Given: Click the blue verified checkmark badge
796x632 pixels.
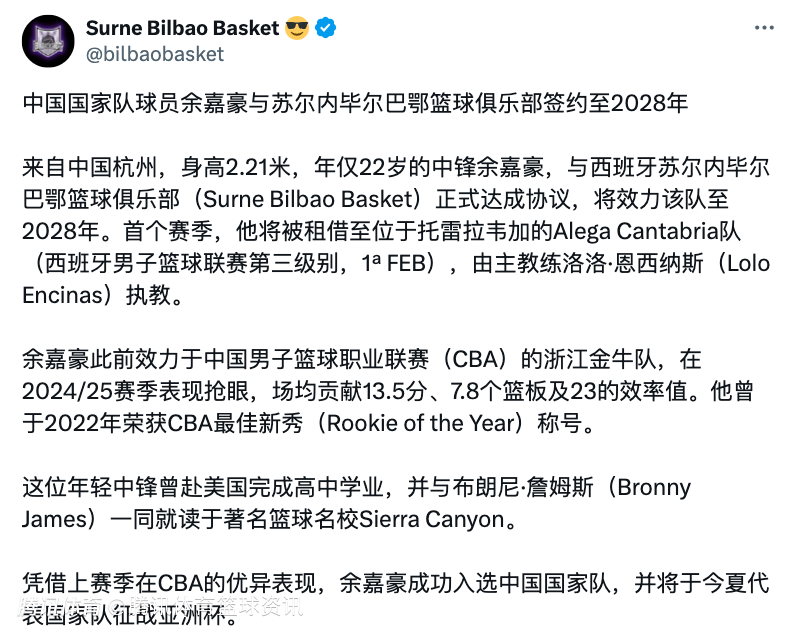Looking at the screenshot, I should (326, 28).
